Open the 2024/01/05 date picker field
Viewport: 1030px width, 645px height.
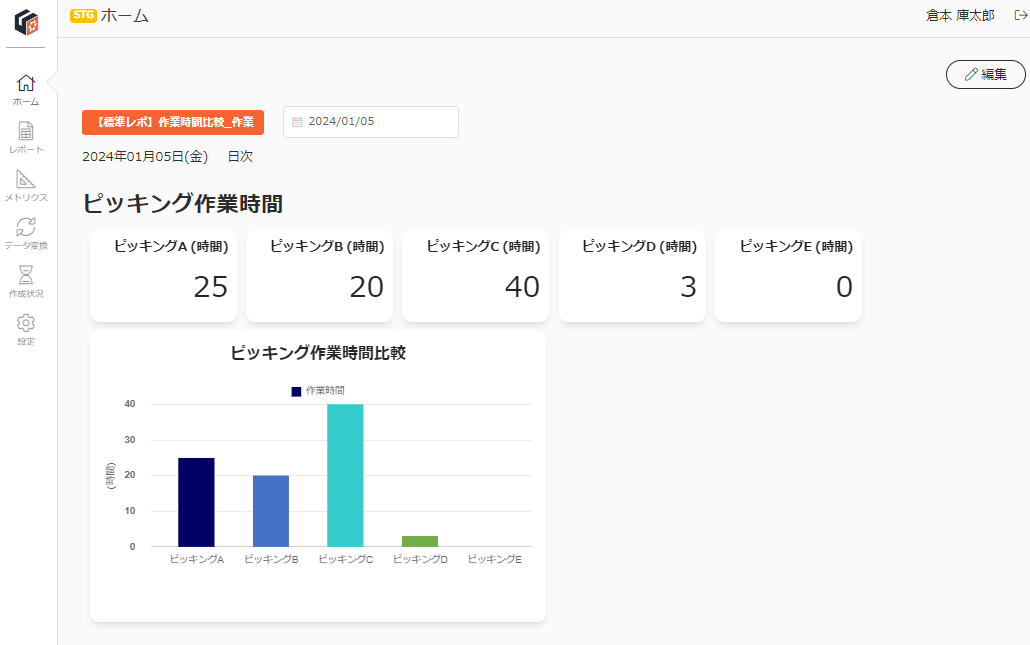(x=370, y=122)
